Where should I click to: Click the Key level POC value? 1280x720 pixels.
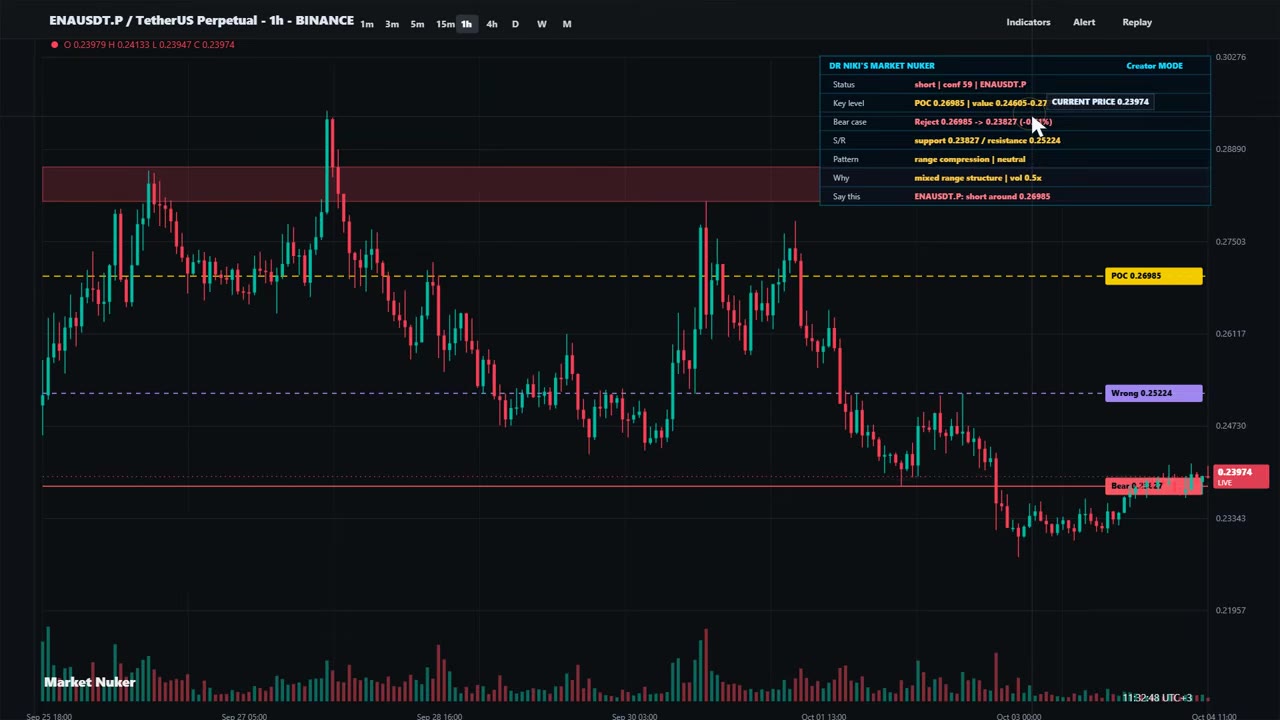[980, 103]
